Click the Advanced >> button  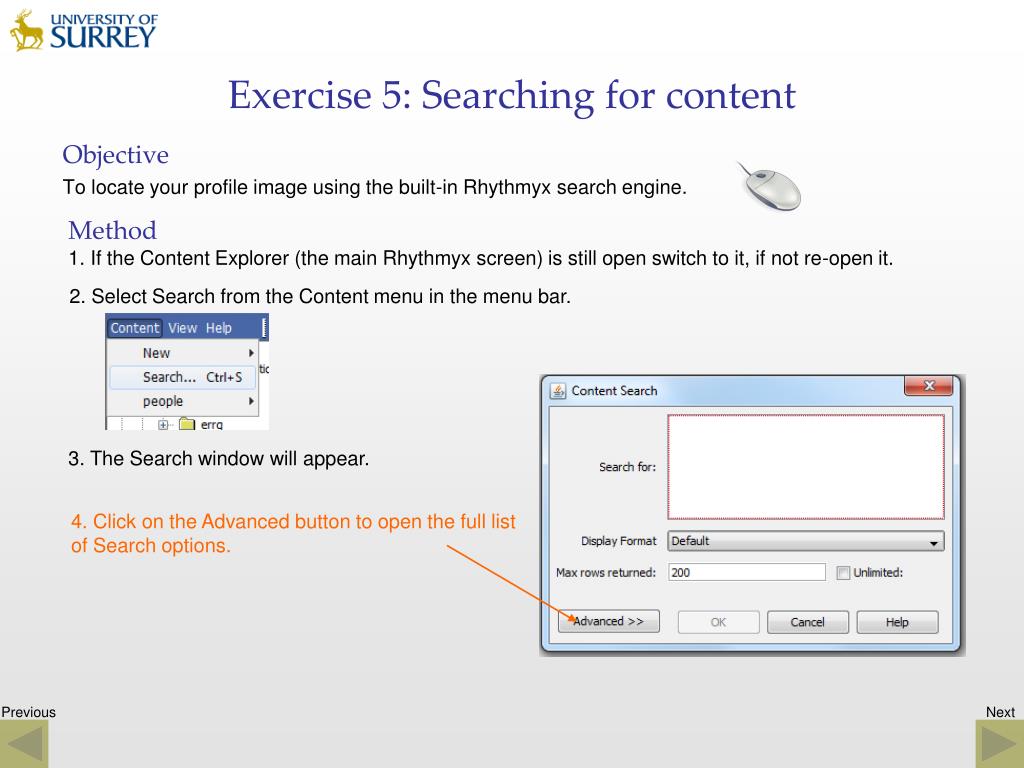pyautogui.click(x=608, y=621)
